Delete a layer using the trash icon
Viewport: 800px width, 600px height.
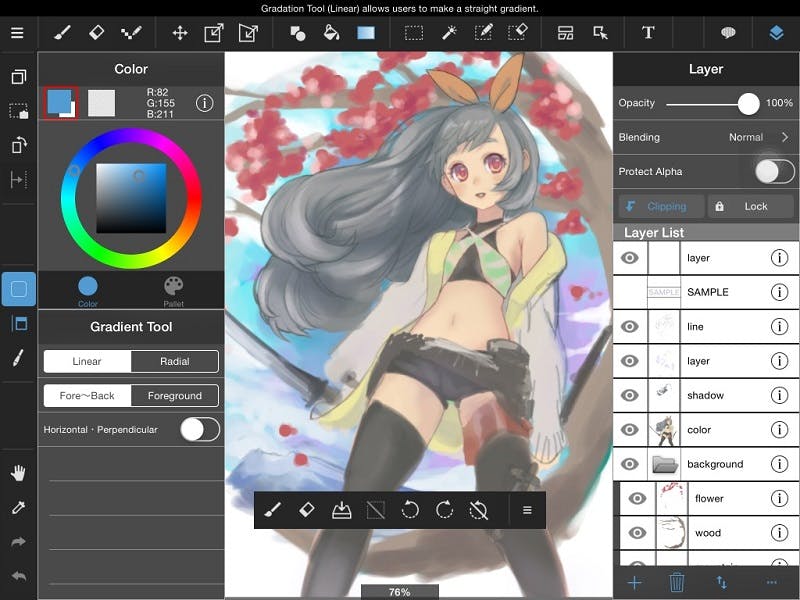(678, 580)
